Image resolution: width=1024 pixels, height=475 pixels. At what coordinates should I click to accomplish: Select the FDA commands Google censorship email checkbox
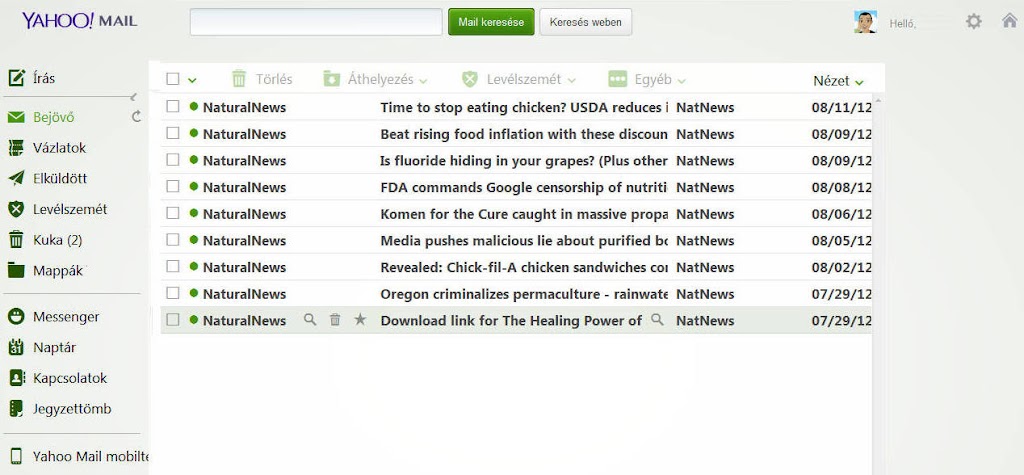[x=172, y=187]
